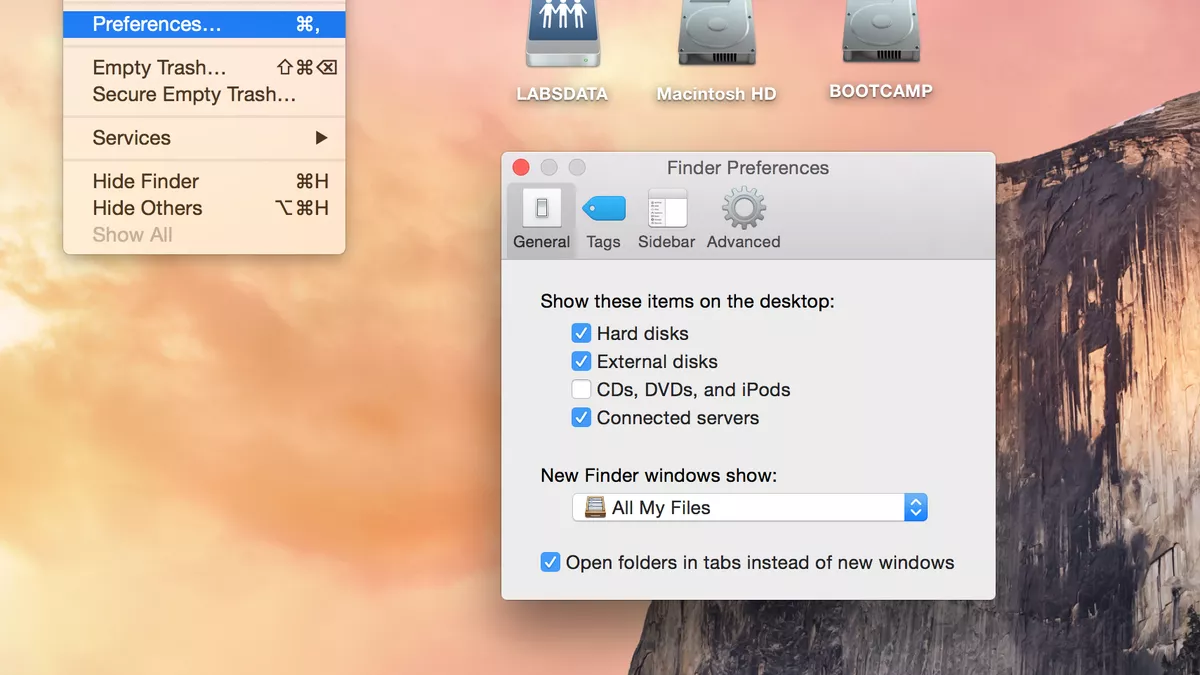
Task: Click the Sidebar tab label
Action: pyautogui.click(x=667, y=242)
